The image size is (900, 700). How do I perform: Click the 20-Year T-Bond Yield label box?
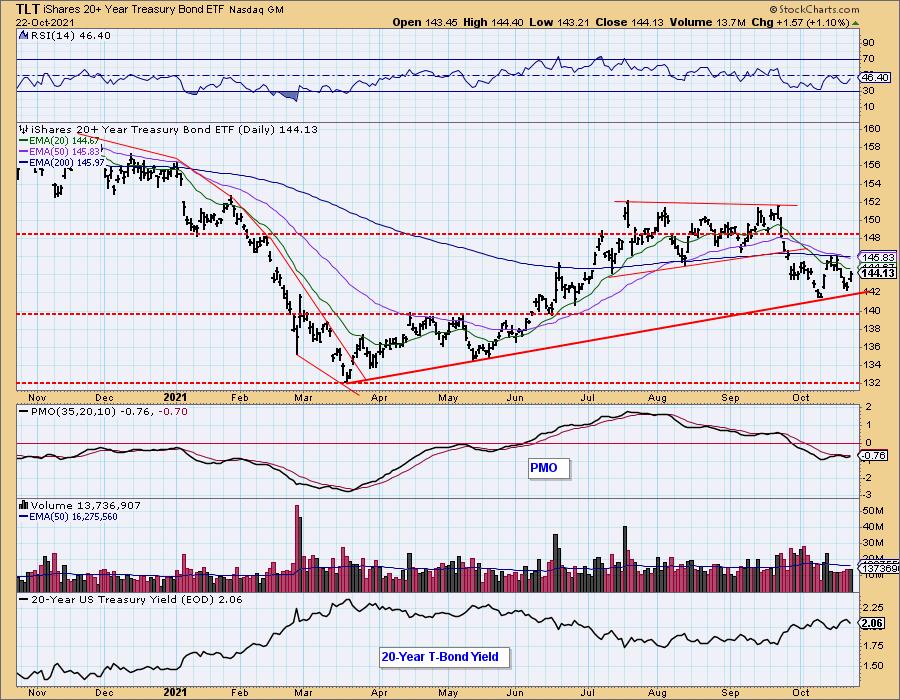[444, 656]
